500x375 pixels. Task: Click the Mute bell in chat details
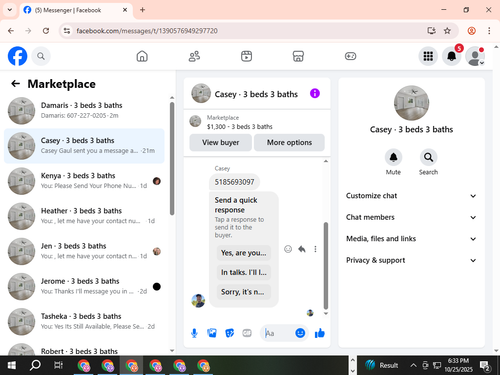(x=393, y=157)
